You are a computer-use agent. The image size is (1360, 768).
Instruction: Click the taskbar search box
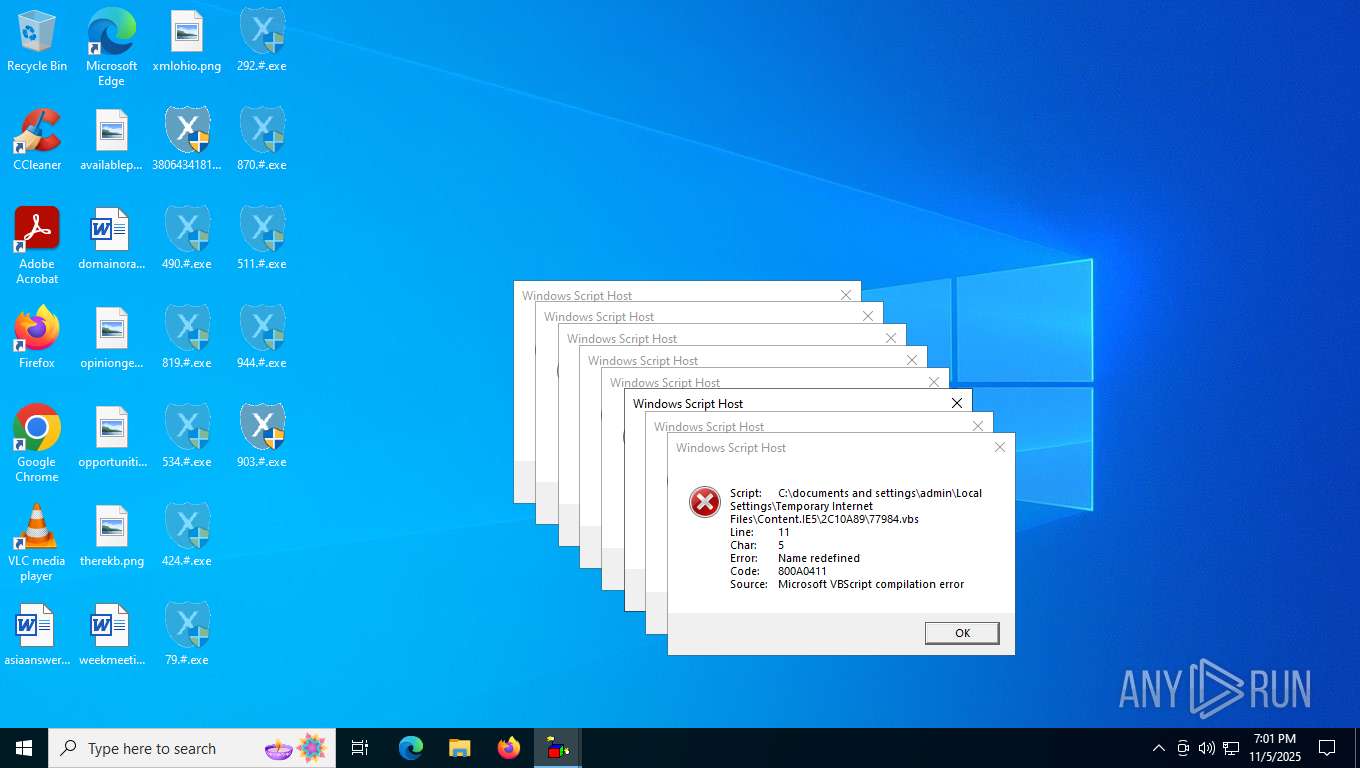coord(192,748)
